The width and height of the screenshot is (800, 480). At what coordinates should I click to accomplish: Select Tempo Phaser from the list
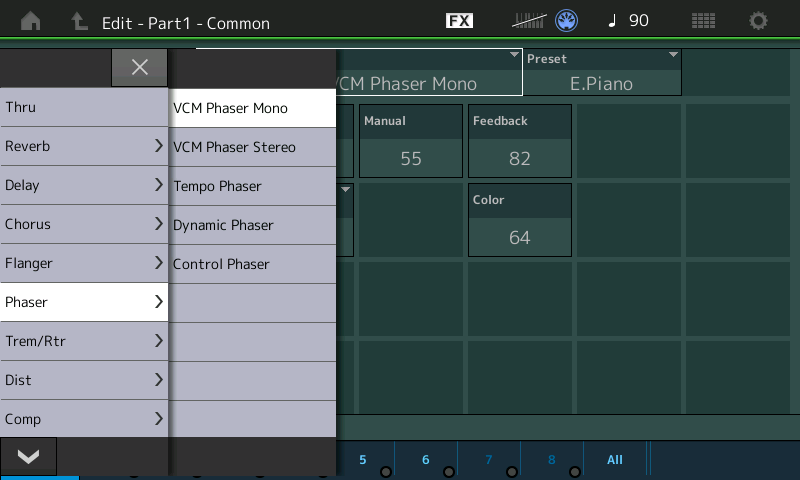pyautogui.click(x=252, y=186)
